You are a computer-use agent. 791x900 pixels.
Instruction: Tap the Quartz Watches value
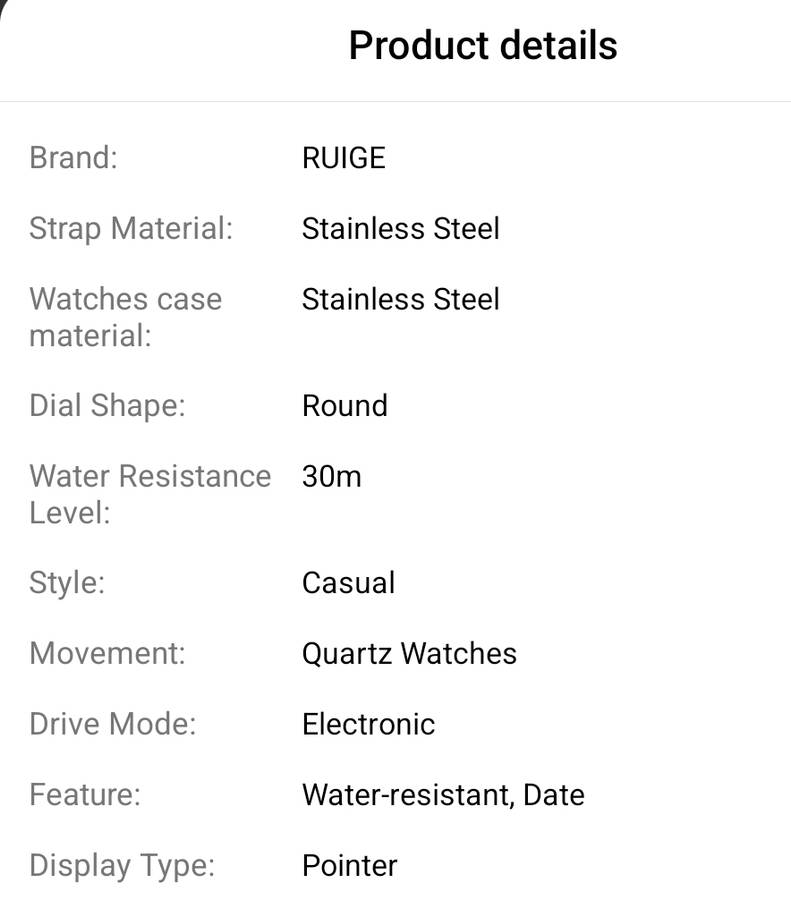tap(409, 654)
